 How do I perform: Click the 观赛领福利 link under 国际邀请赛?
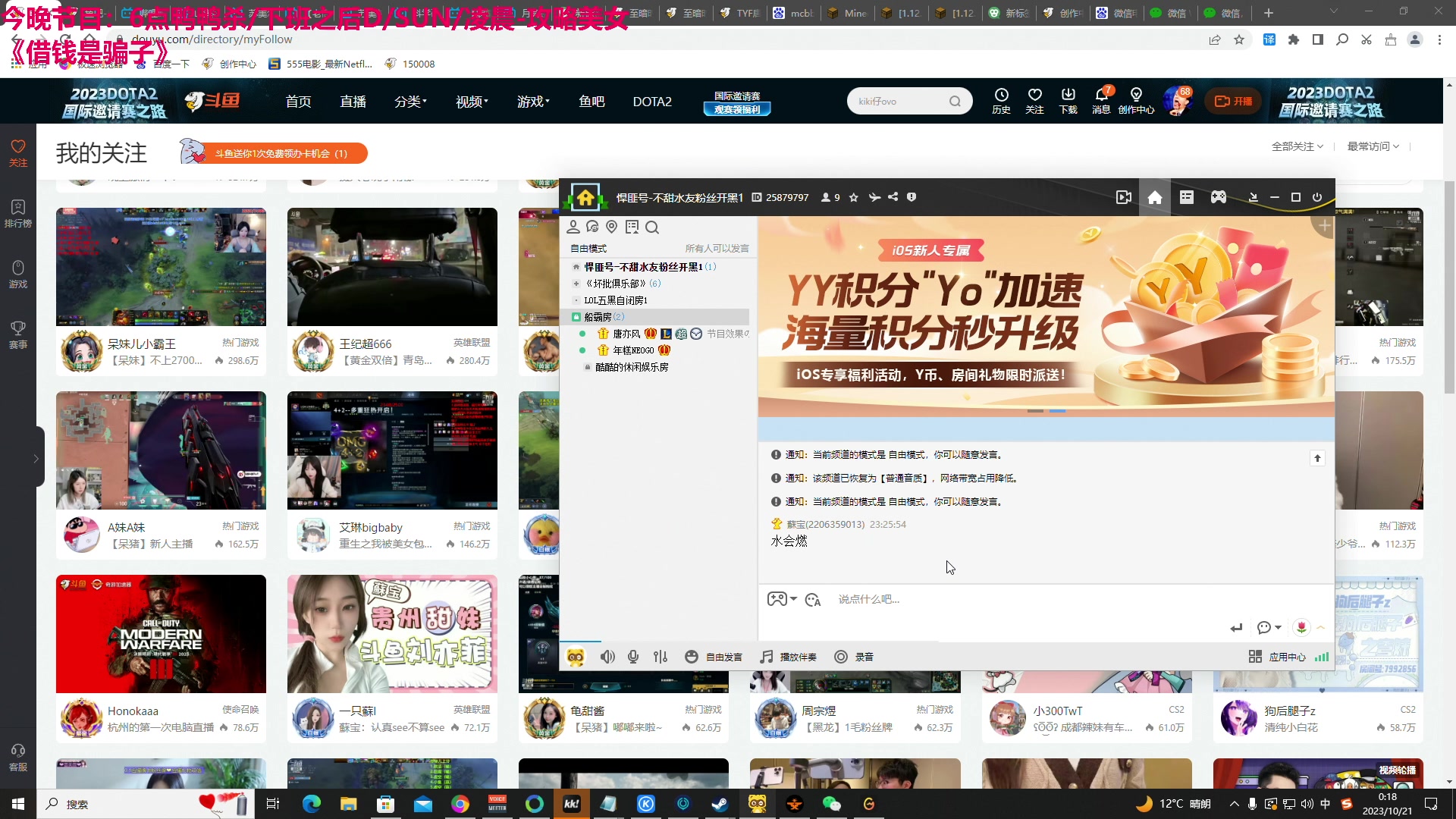(x=736, y=109)
